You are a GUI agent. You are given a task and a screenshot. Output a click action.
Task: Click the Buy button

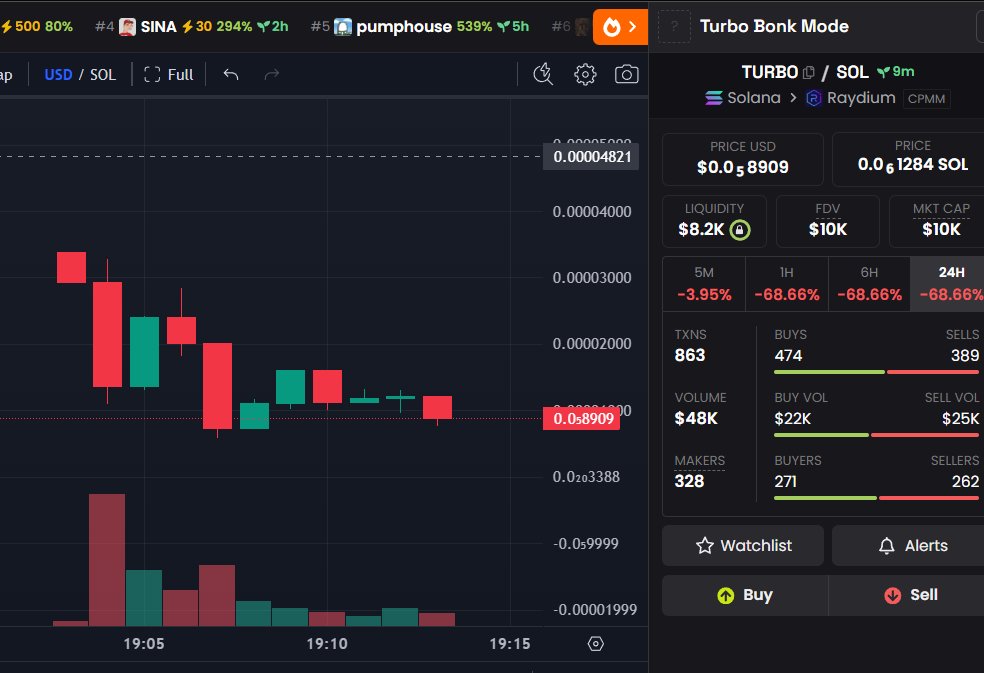coord(745,595)
